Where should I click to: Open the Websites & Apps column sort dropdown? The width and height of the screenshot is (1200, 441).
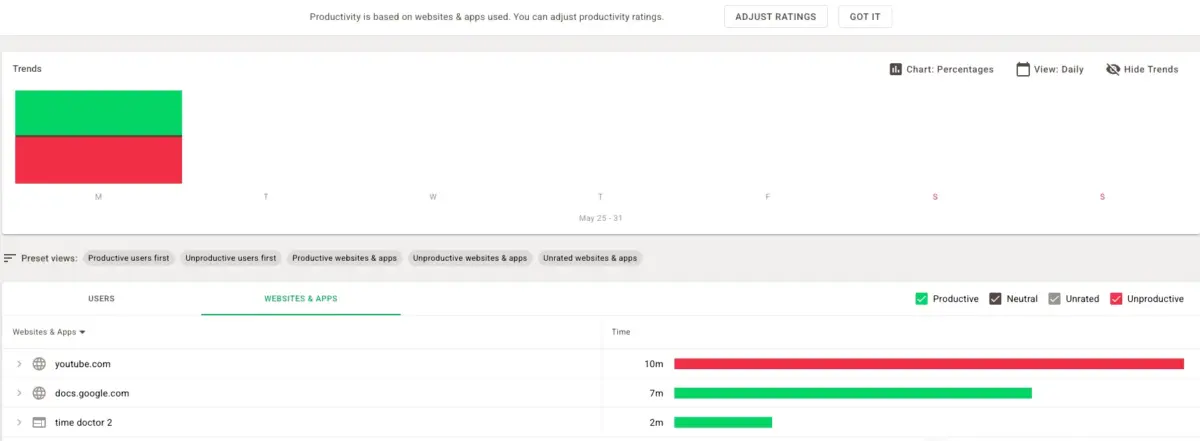(82, 332)
